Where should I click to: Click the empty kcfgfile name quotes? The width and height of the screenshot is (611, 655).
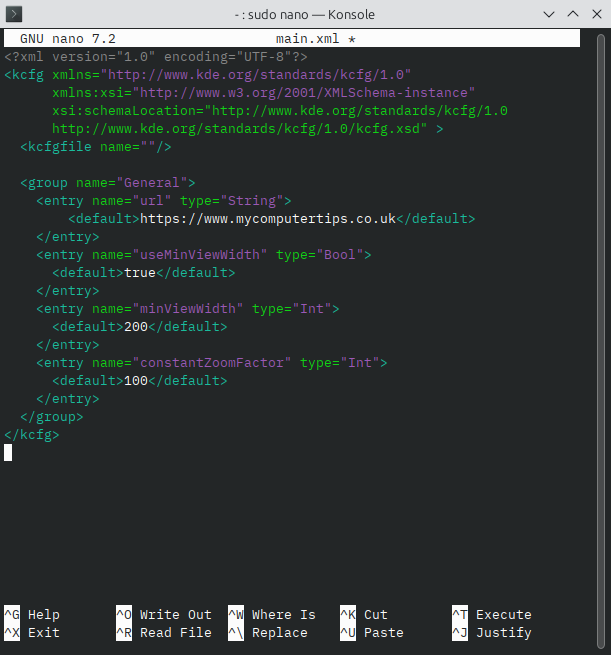(x=148, y=147)
